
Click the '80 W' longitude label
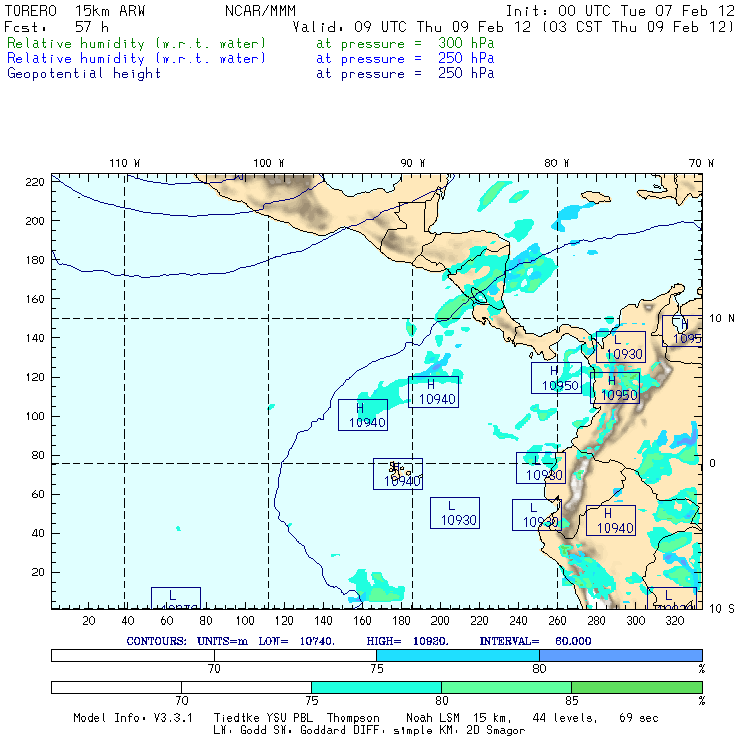click(x=556, y=163)
